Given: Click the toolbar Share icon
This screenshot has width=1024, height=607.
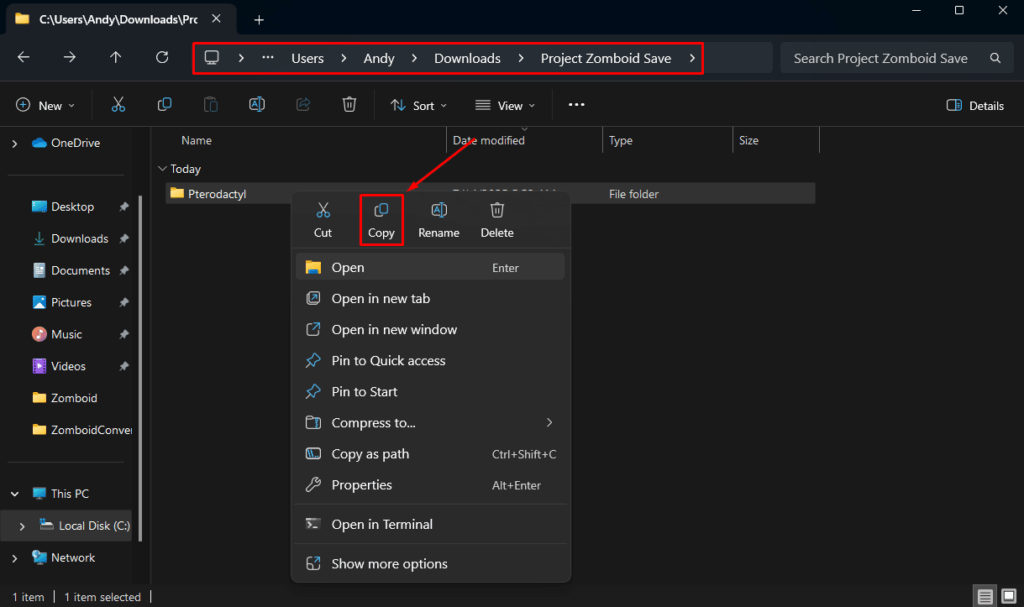Looking at the screenshot, I should click(303, 105).
